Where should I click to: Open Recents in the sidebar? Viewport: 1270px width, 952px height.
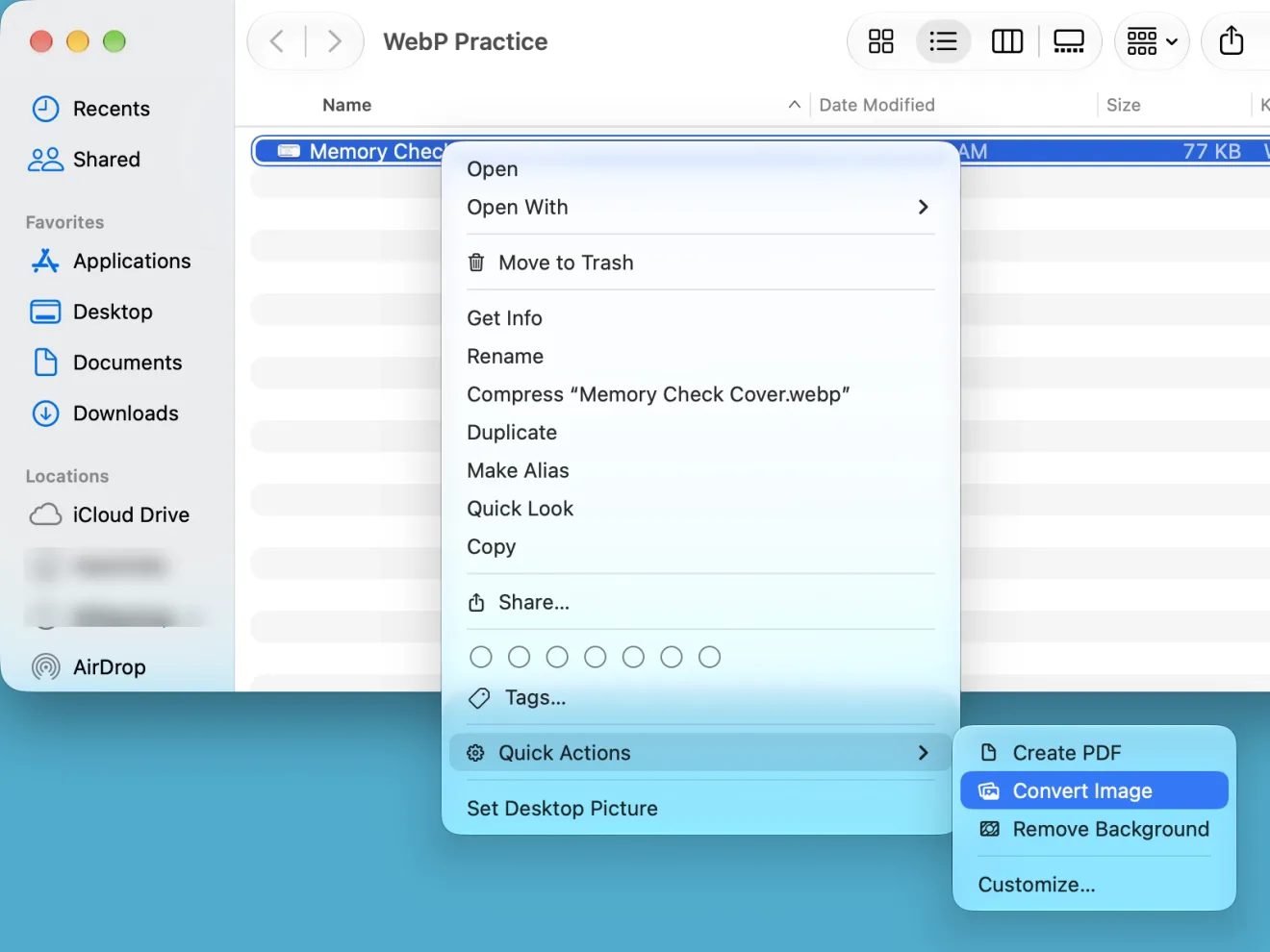(91, 109)
